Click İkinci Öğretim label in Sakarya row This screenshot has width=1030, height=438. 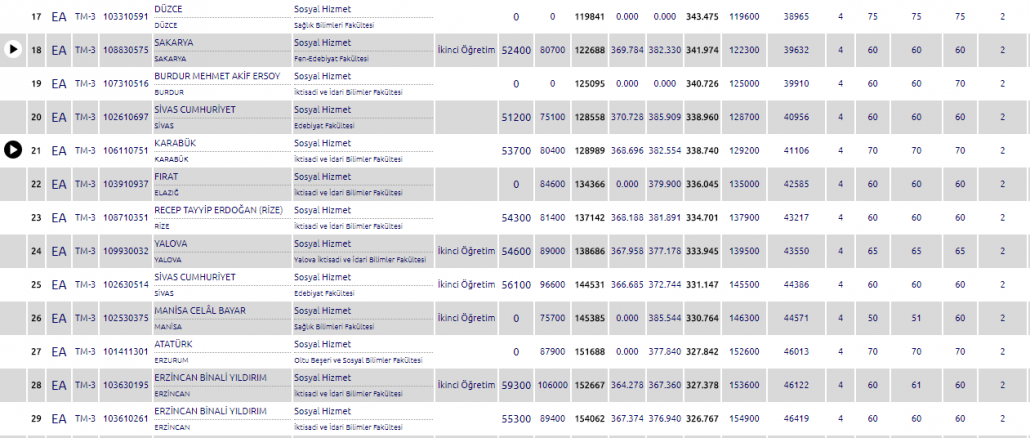click(466, 50)
